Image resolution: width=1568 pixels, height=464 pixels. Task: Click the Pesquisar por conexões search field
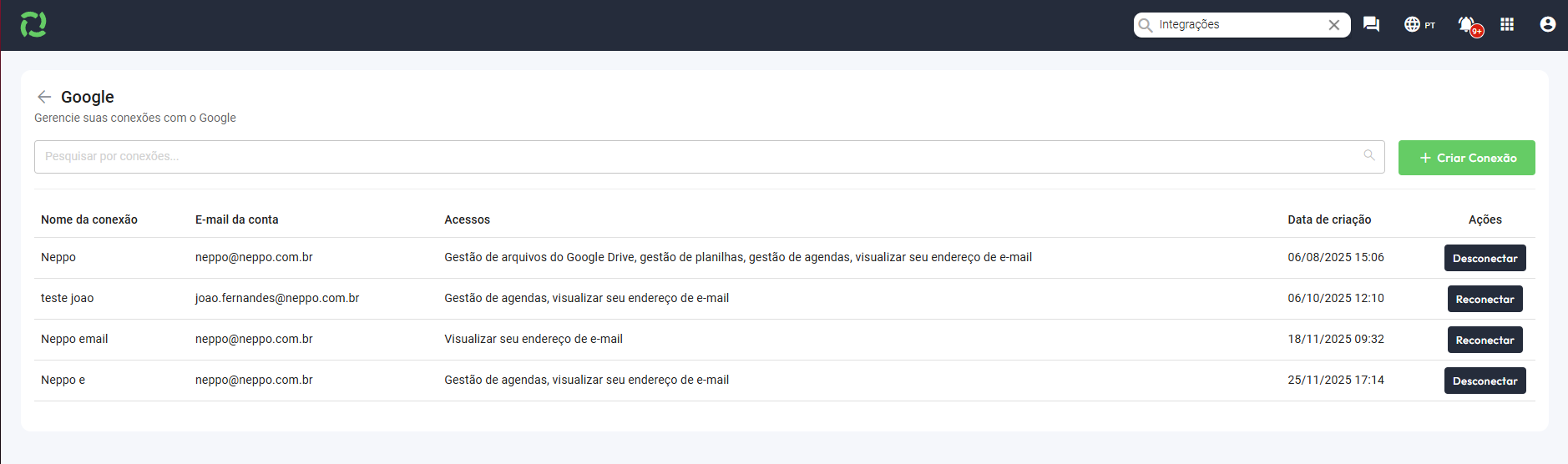point(709,157)
